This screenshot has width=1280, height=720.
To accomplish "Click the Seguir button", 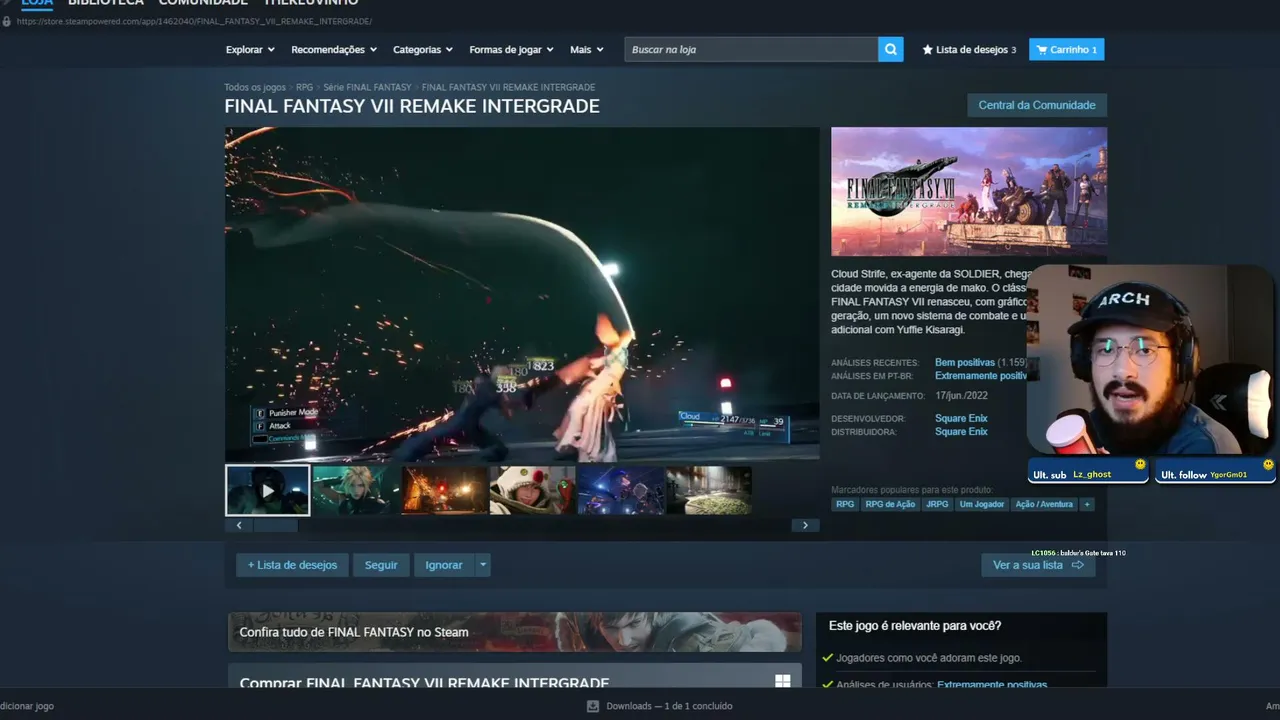I will click(381, 565).
